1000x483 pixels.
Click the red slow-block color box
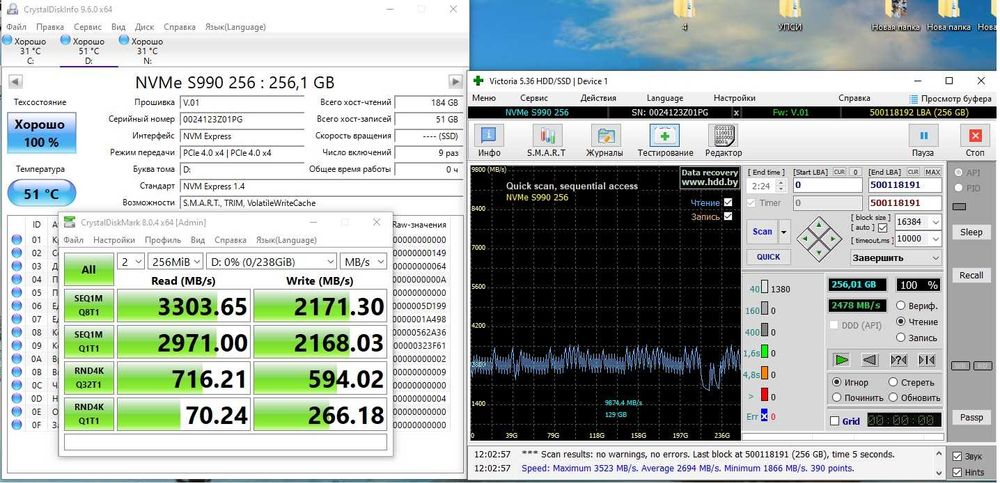(765, 396)
